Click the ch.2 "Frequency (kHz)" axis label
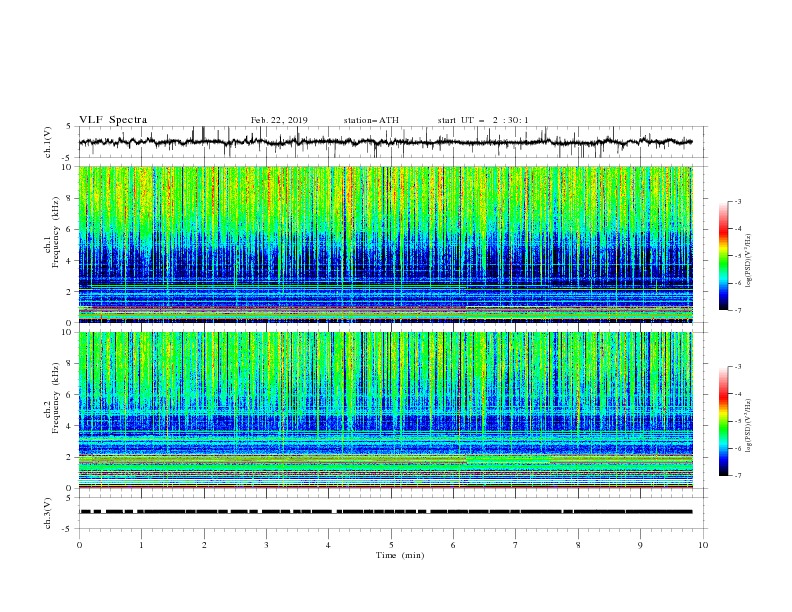Image resolution: width=792 pixels, height=612 pixels. [55, 398]
